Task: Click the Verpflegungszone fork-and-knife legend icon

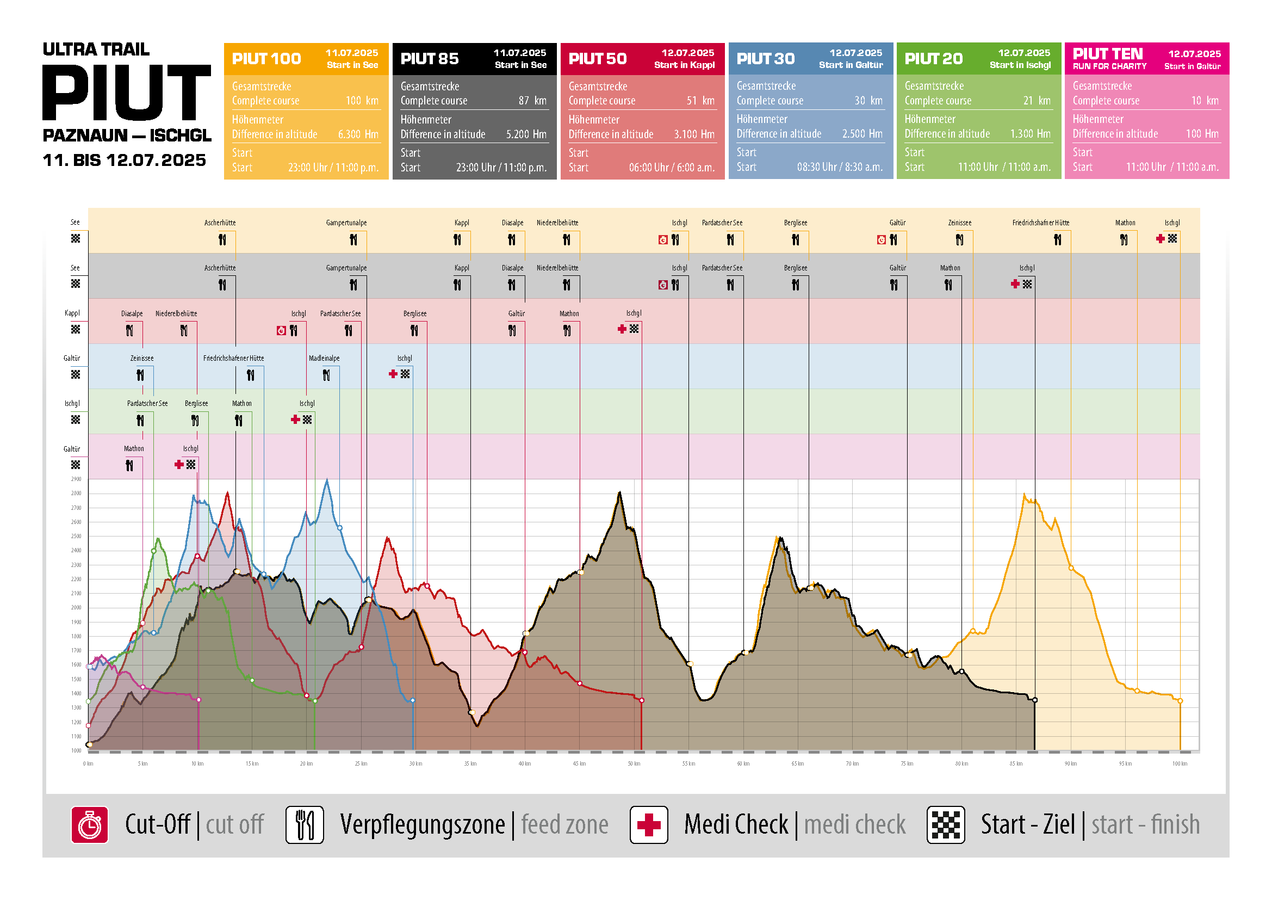Action: pyautogui.click(x=305, y=825)
